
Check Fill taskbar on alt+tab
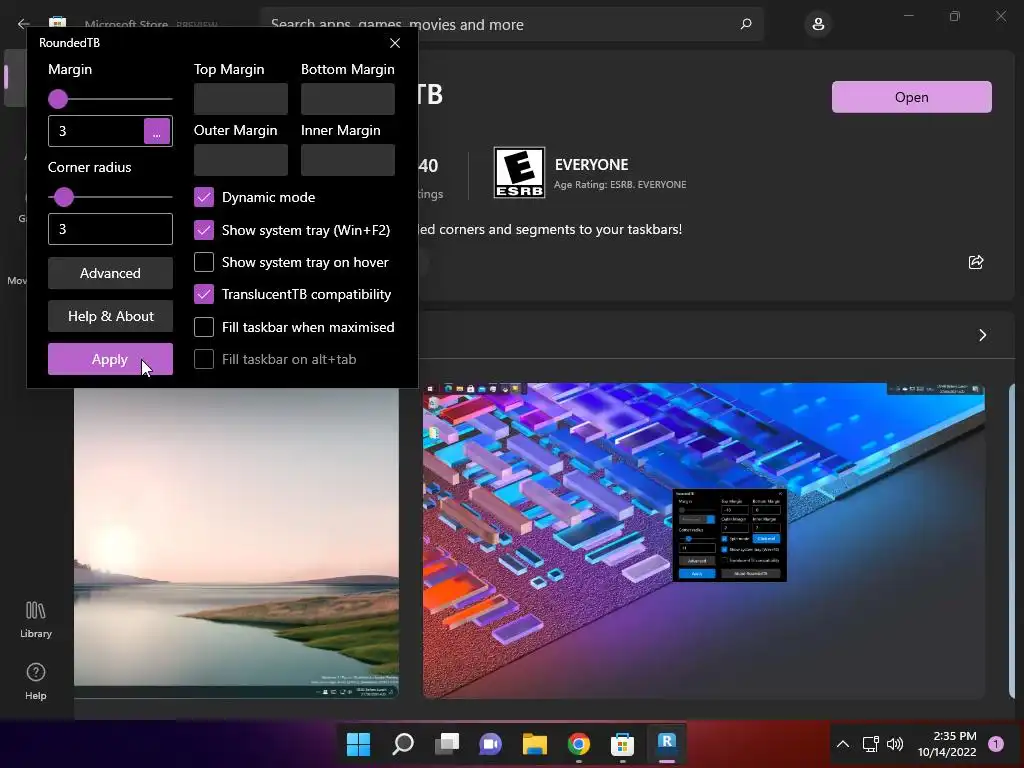pyautogui.click(x=204, y=359)
